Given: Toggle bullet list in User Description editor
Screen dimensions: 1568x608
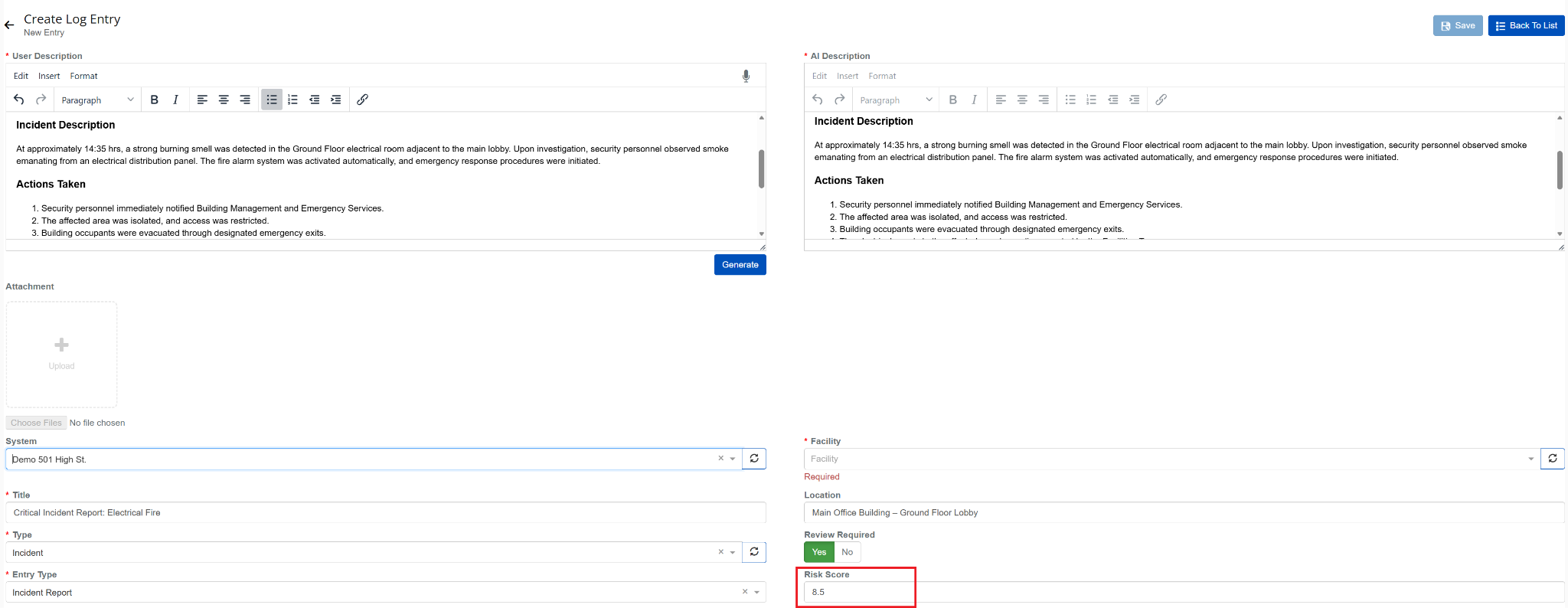Looking at the screenshot, I should [272, 100].
